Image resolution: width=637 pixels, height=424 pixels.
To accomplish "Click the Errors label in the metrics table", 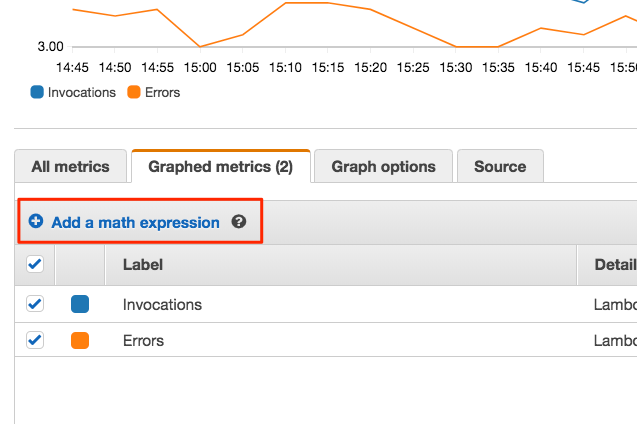I will point(143,341).
